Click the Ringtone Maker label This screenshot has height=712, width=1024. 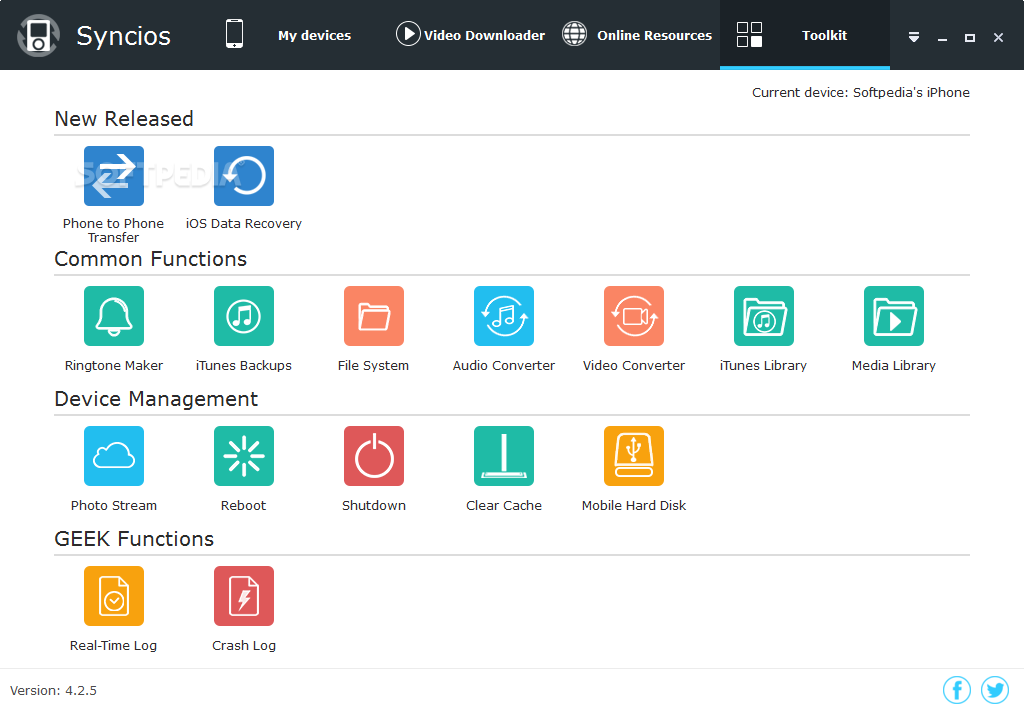[x=114, y=365]
